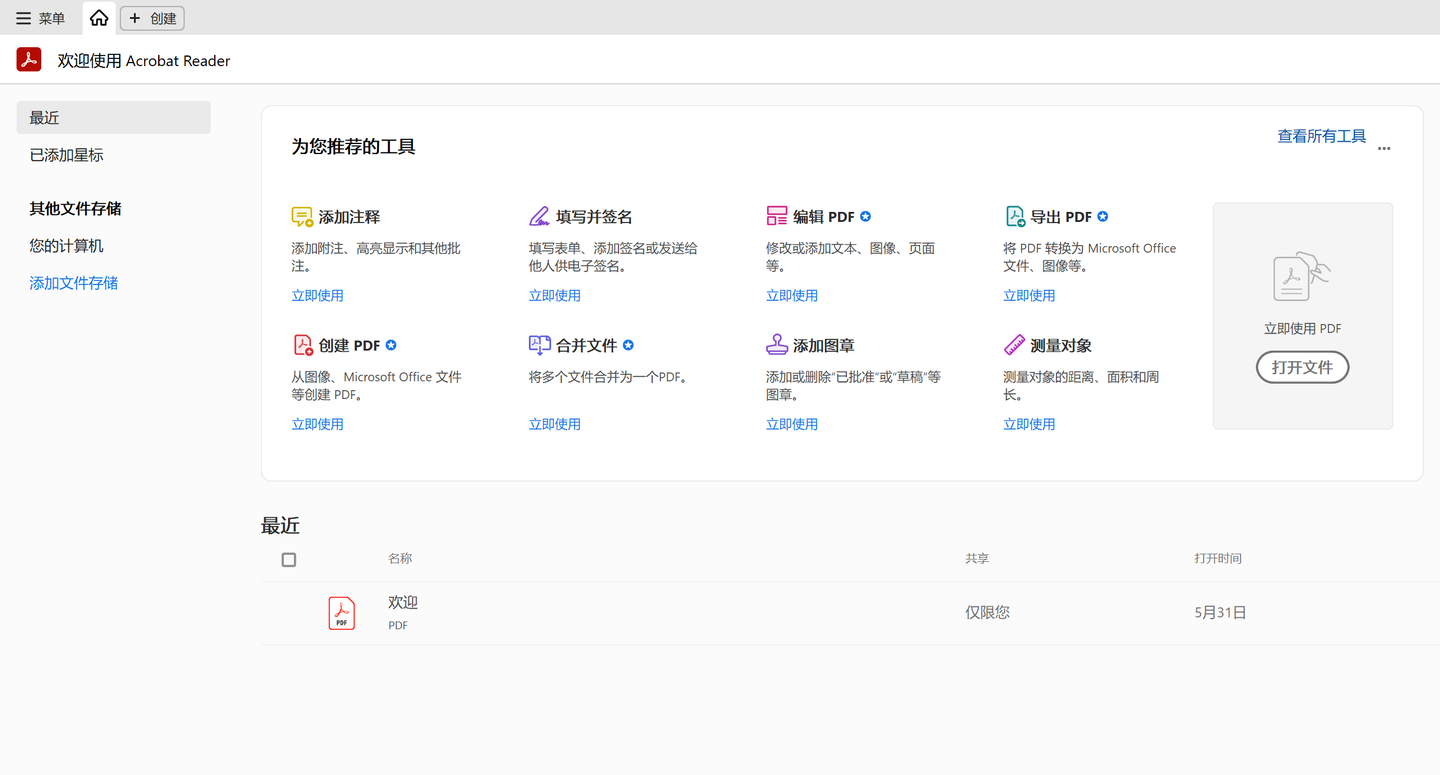This screenshot has height=775, width=1440.
Task: Click the 合并文件 icon
Action: 539,346
